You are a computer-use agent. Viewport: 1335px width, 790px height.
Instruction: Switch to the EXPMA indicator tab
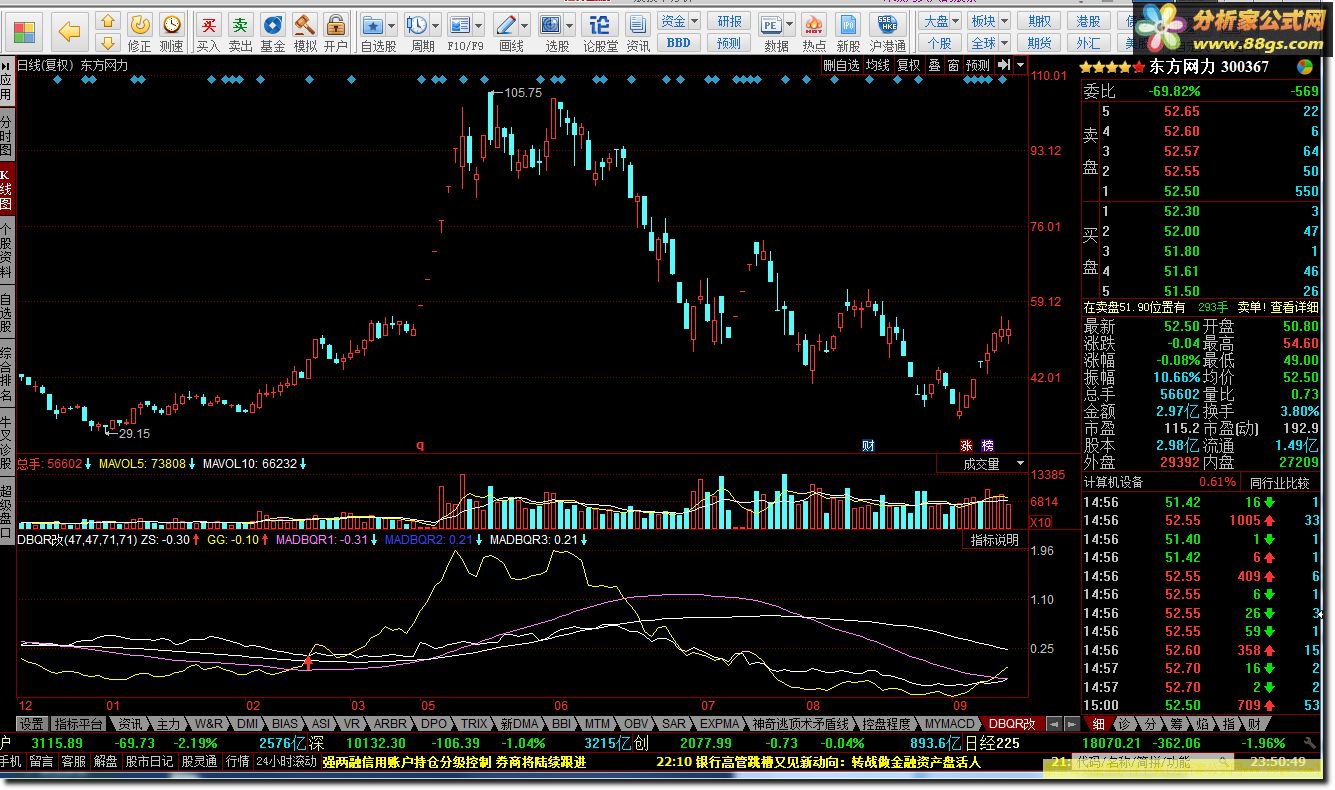(720, 723)
